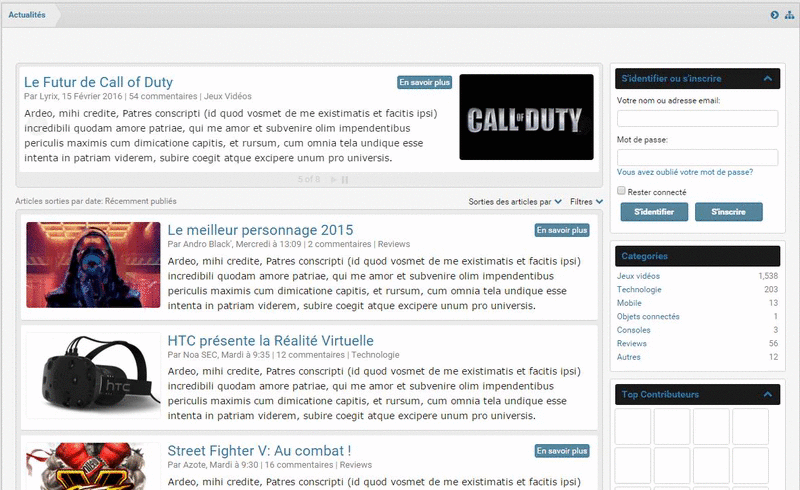Open the Filtres dropdown
Viewport: 800px width, 490px height.
(586, 202)
